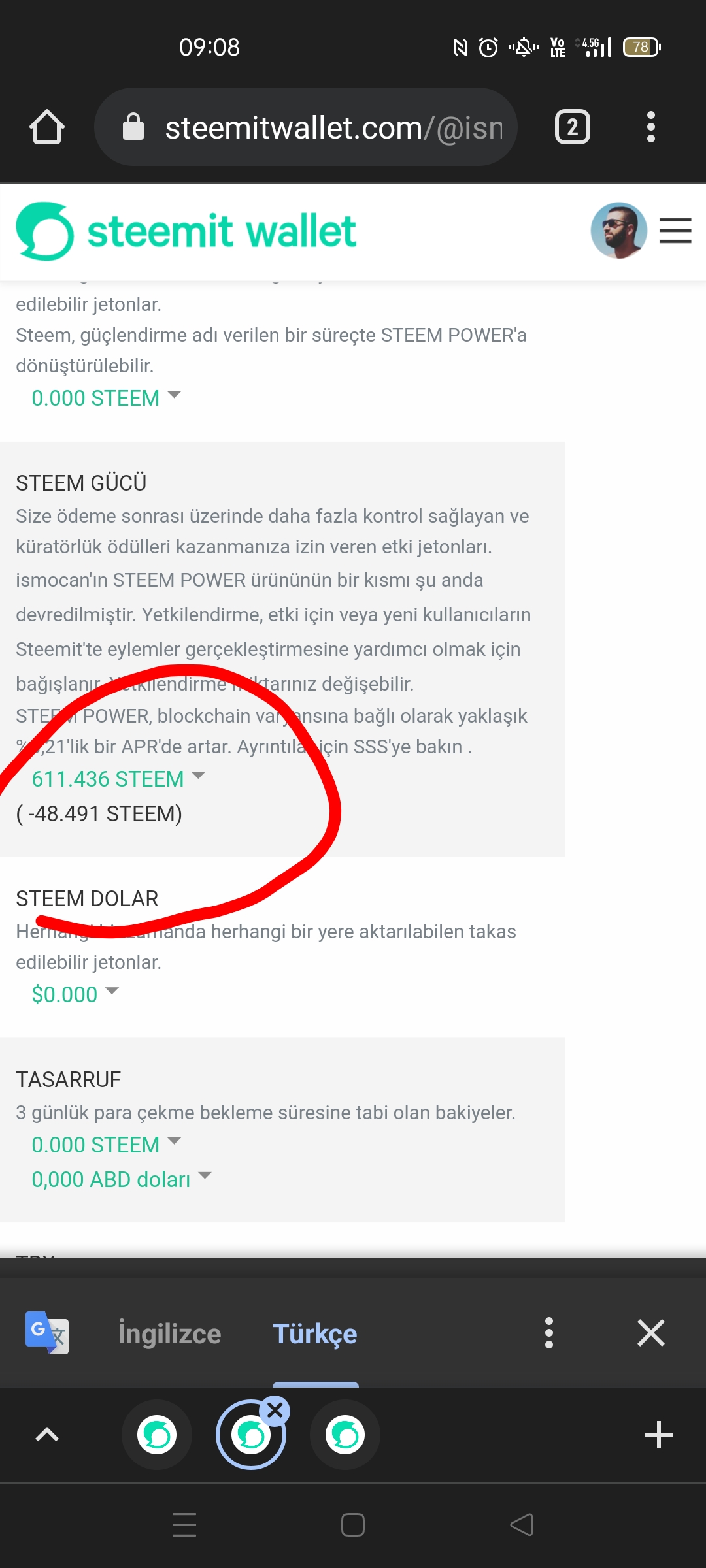Screen dimensions: 706x1568
Task: Switch translation to İngilizce
Action: coord(170,1333)
